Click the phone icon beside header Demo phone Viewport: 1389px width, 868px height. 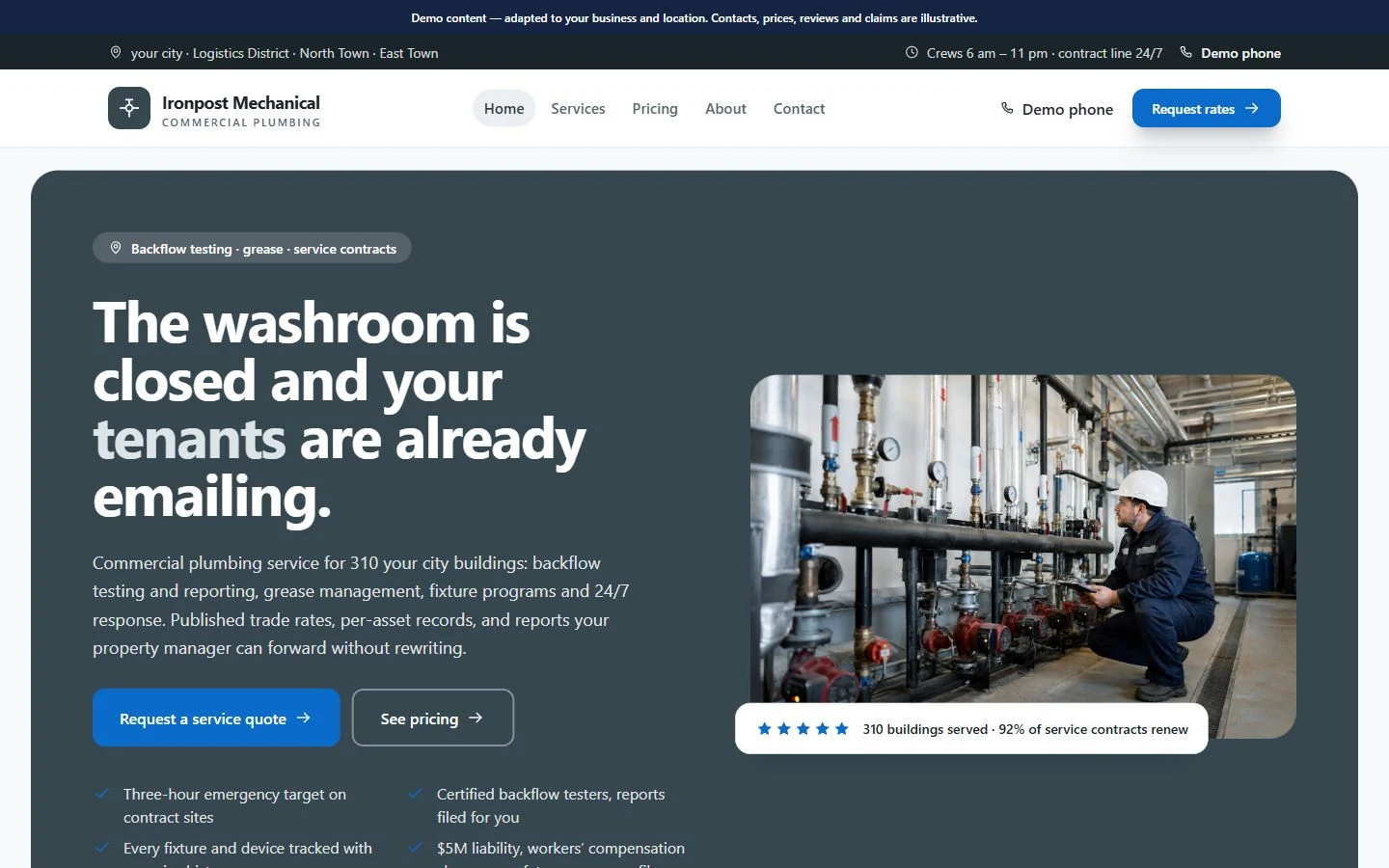tap(1007, 109)
